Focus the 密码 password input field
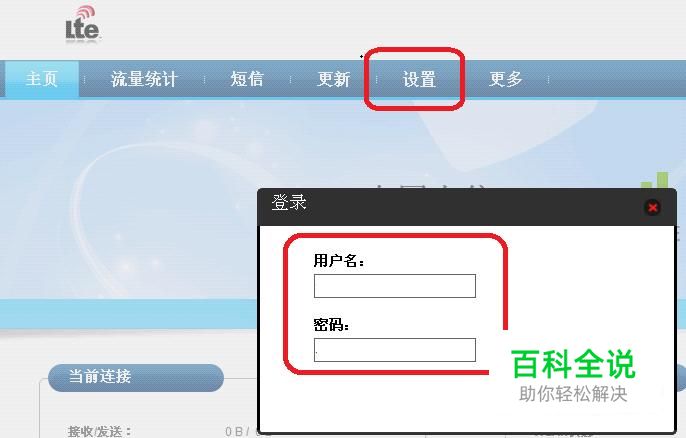Screen dimensions: 686x438 coord(395,350)
